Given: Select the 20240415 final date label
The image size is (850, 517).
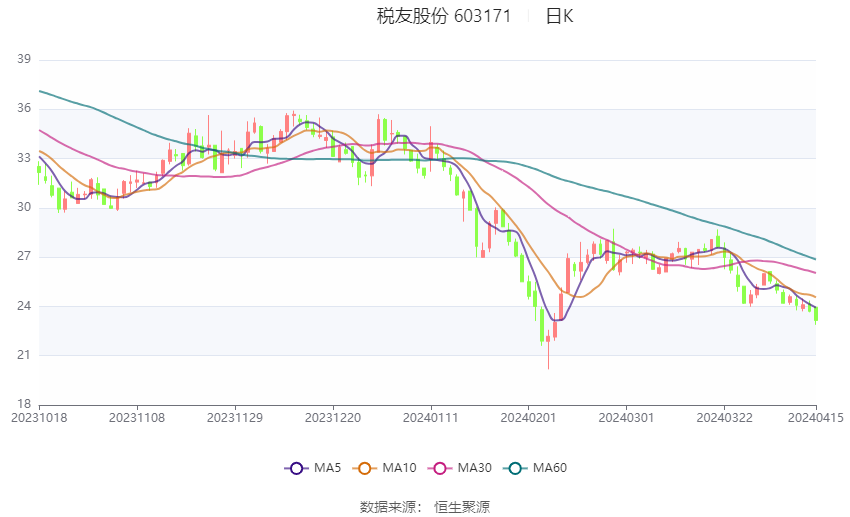Looking at the screenshot, I should (815, 418).
